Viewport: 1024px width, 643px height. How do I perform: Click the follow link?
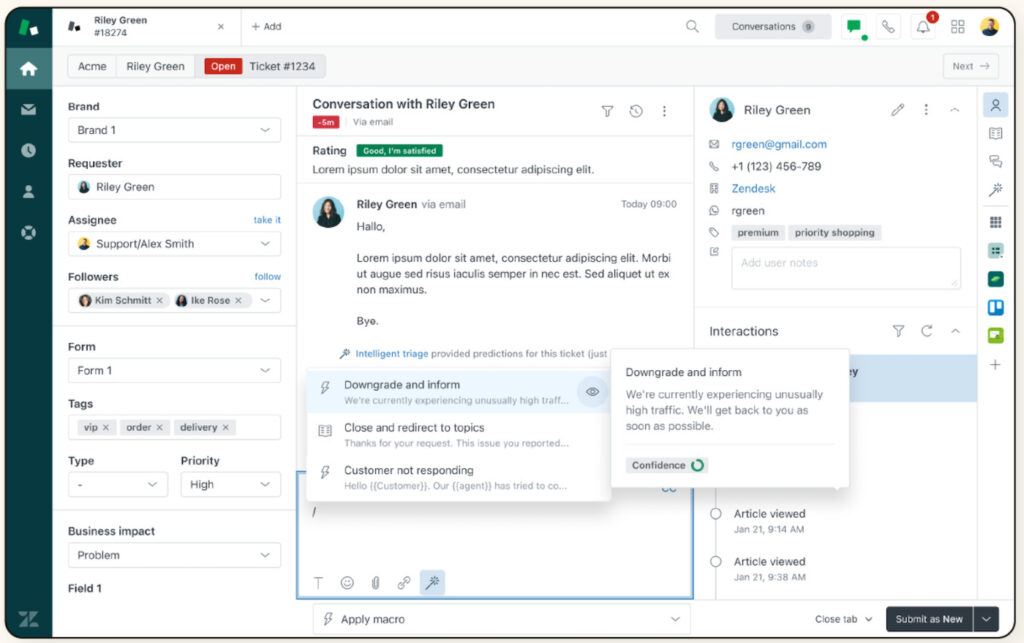click(268, 277)
